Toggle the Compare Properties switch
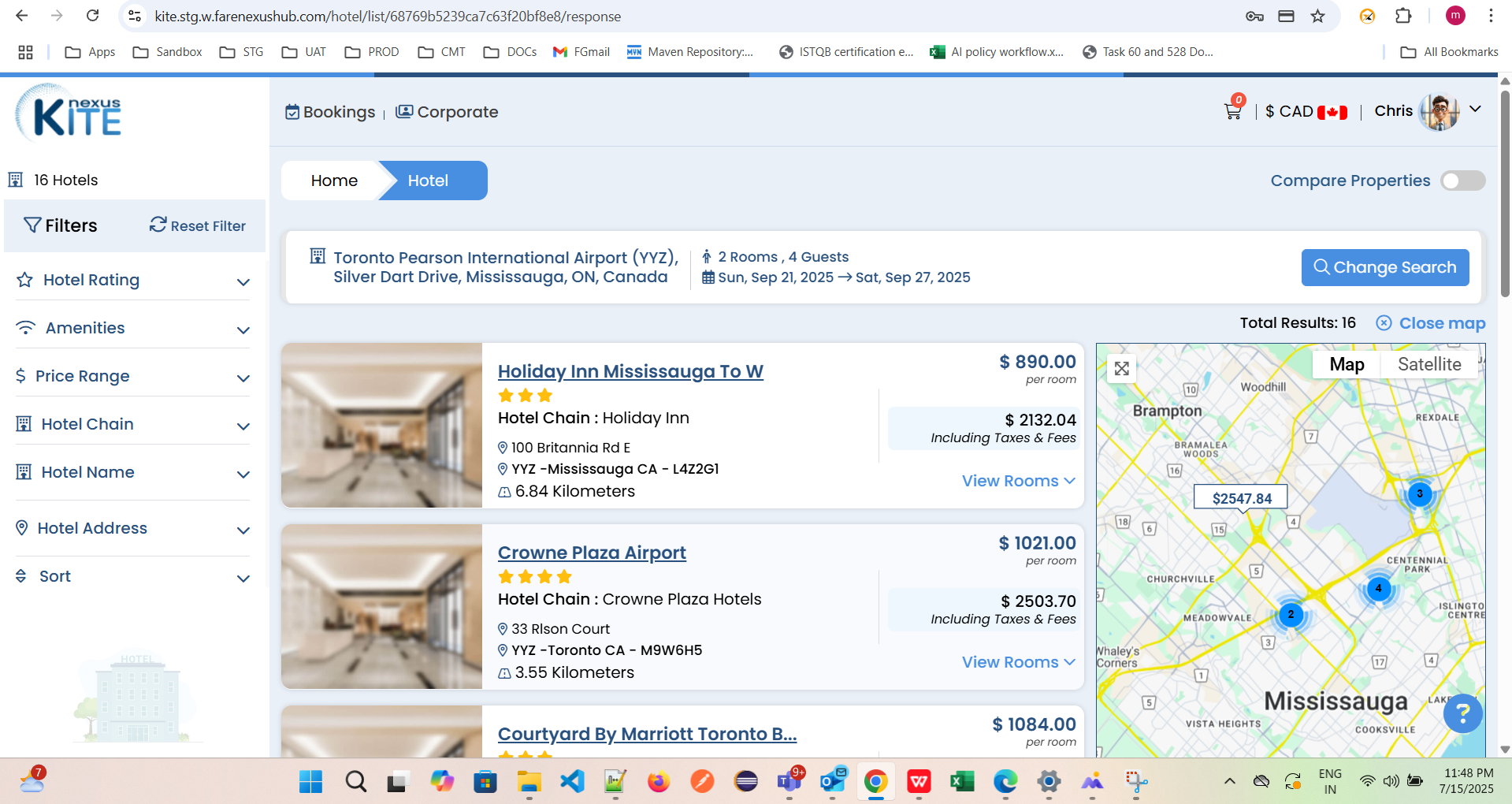 1463,181
